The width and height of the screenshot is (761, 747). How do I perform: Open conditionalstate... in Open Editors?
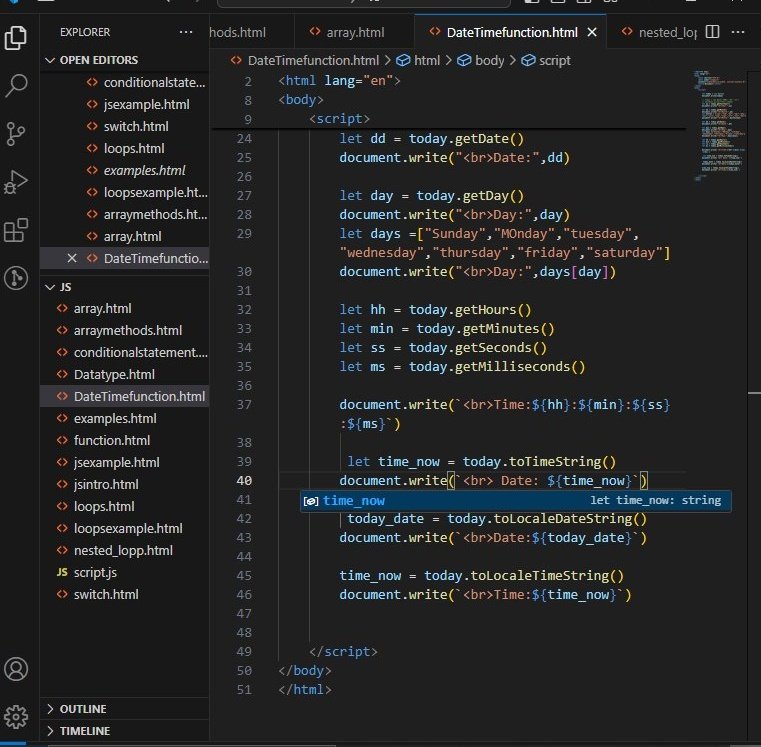tap(124, 83)
